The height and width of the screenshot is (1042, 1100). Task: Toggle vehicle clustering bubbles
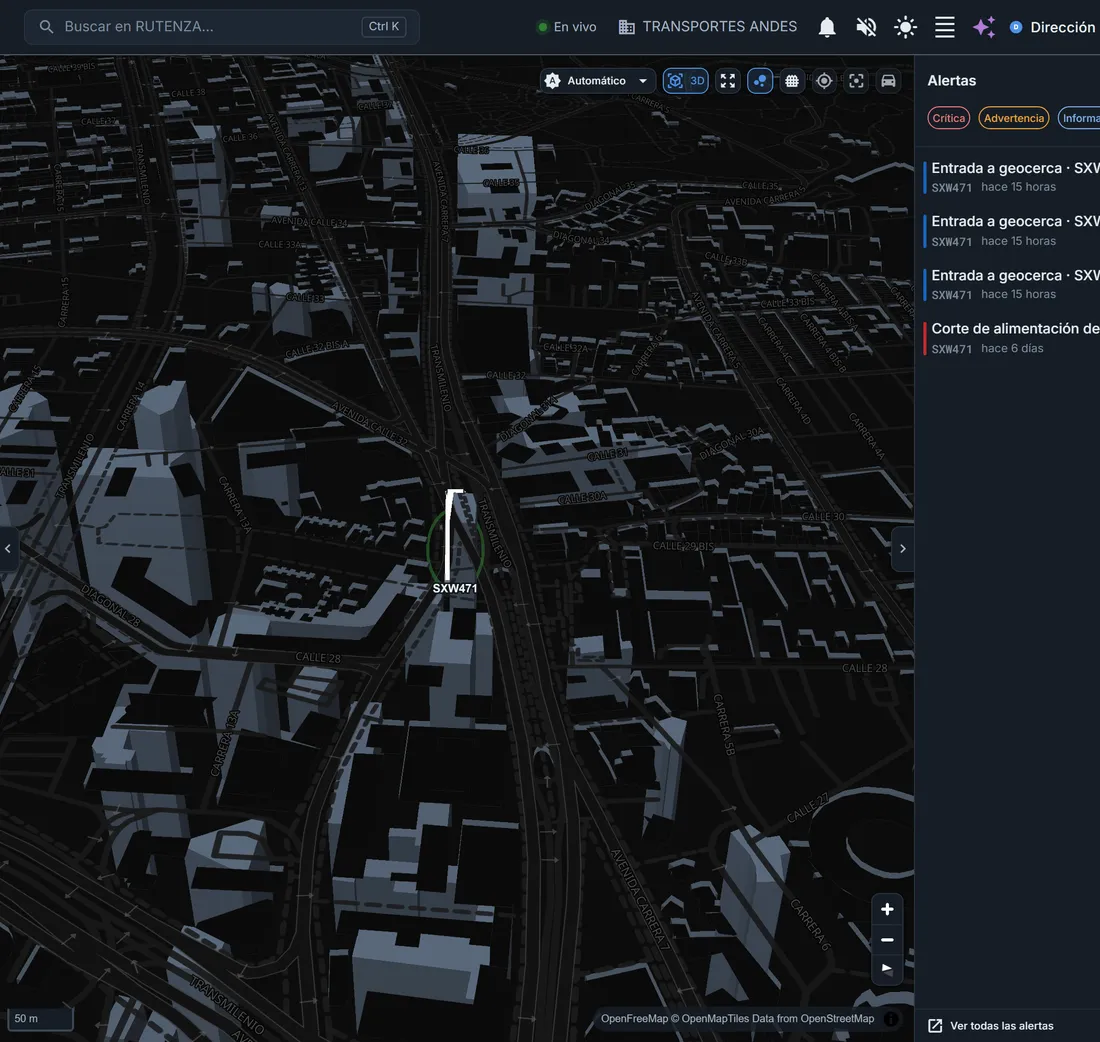(x=760, y=81)
